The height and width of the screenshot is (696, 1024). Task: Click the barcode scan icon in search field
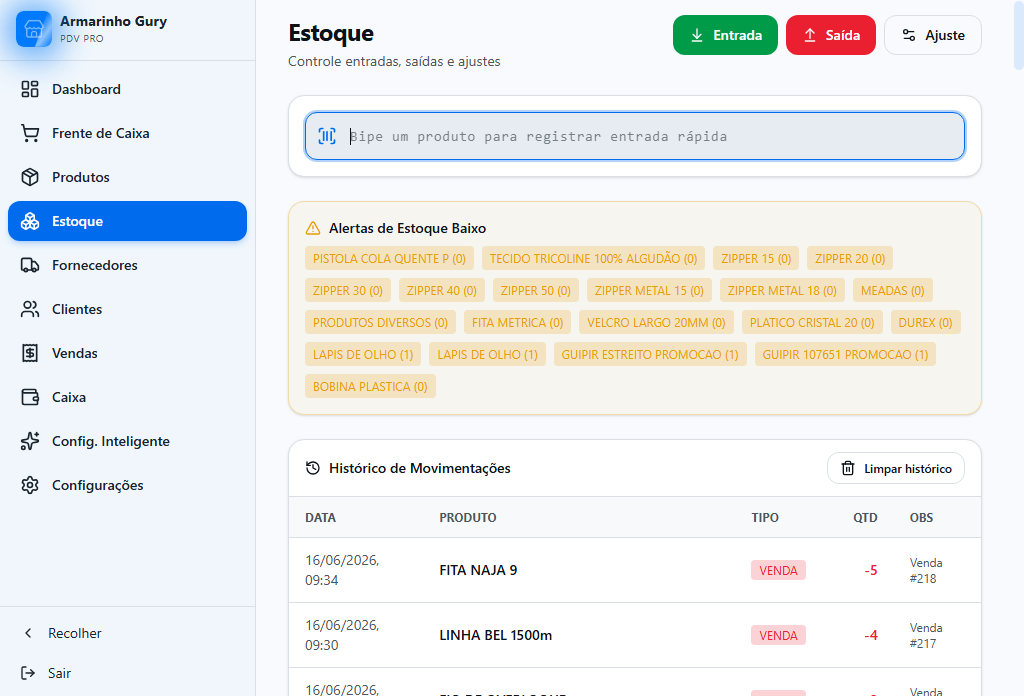[x=327, y=136]
